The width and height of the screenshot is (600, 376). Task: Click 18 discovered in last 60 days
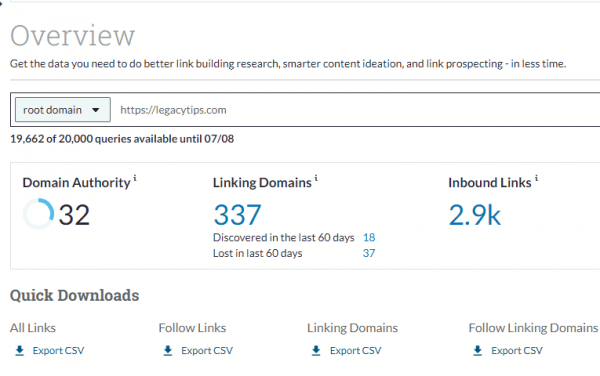pyautogui.click(x=369, y=238)
